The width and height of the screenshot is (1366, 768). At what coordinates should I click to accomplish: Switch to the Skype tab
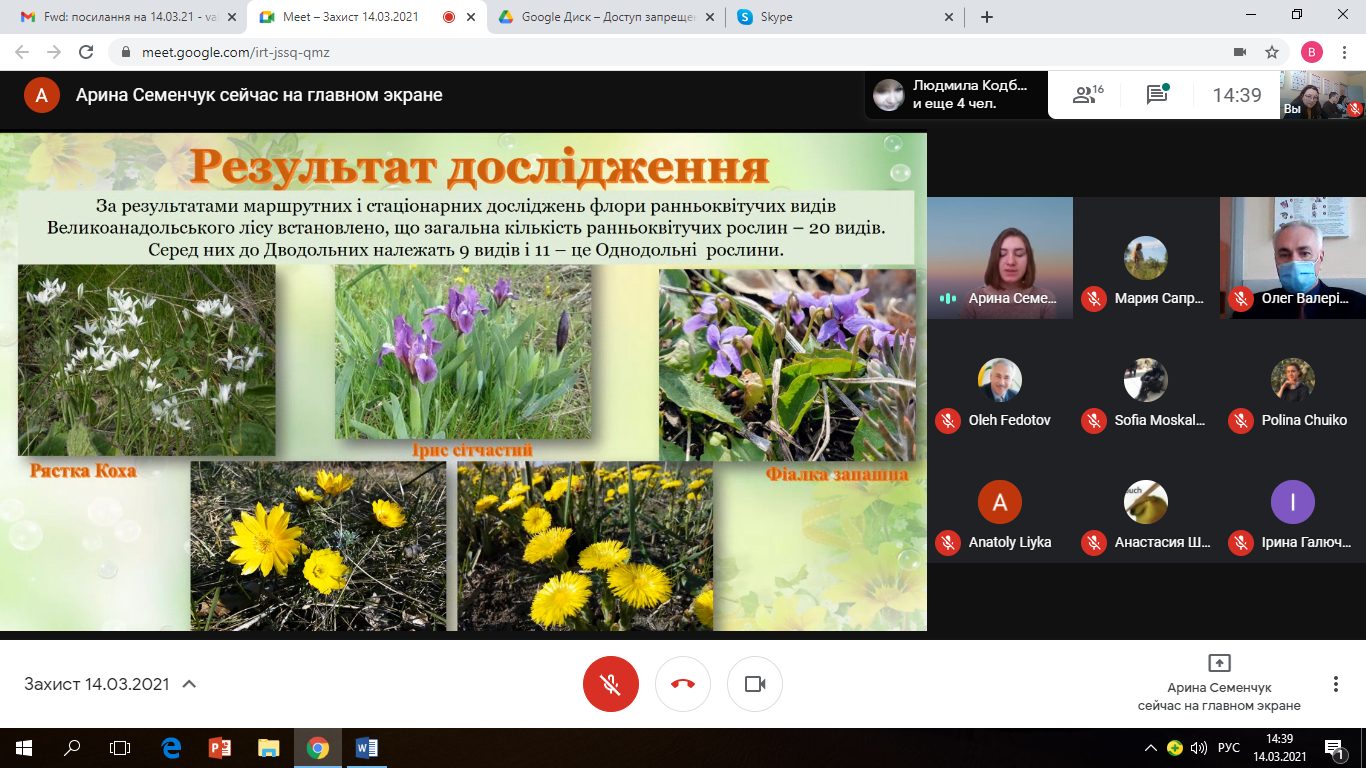pos(846,17)
